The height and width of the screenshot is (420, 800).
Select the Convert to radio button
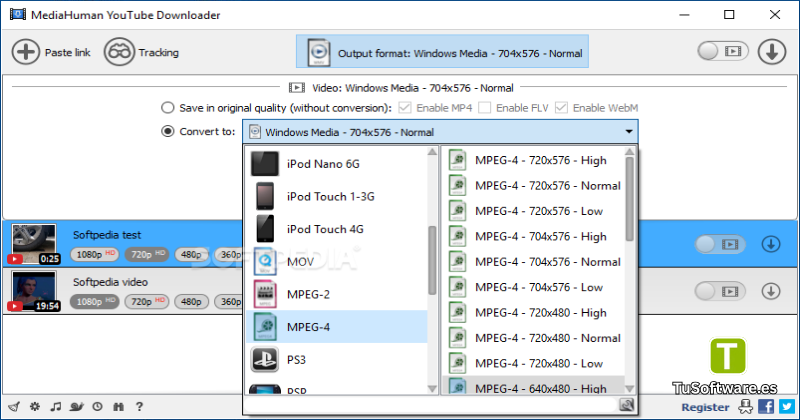[x=167, y=131]
